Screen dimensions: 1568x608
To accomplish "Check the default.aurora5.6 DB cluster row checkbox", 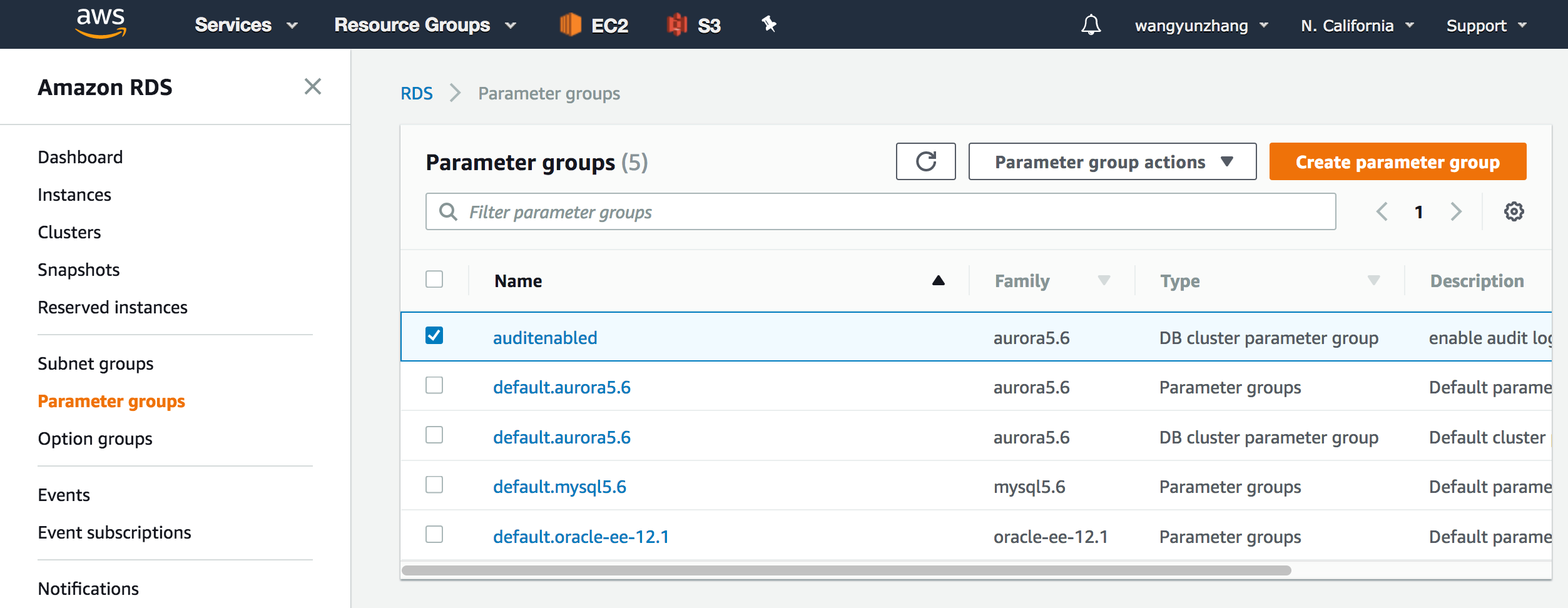I will tap(434, 435).
